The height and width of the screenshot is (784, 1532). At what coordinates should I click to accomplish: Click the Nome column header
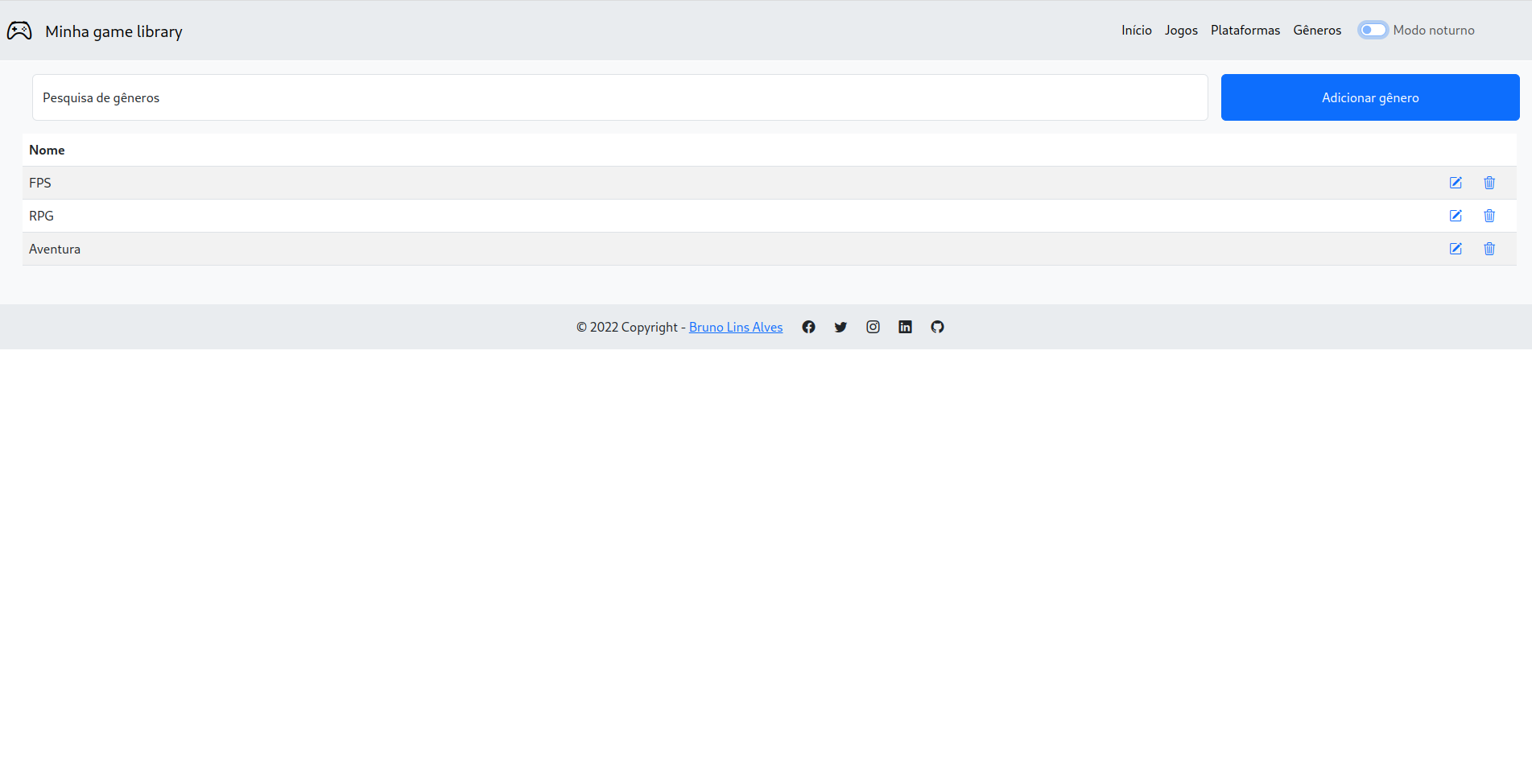tap(47, 150)
